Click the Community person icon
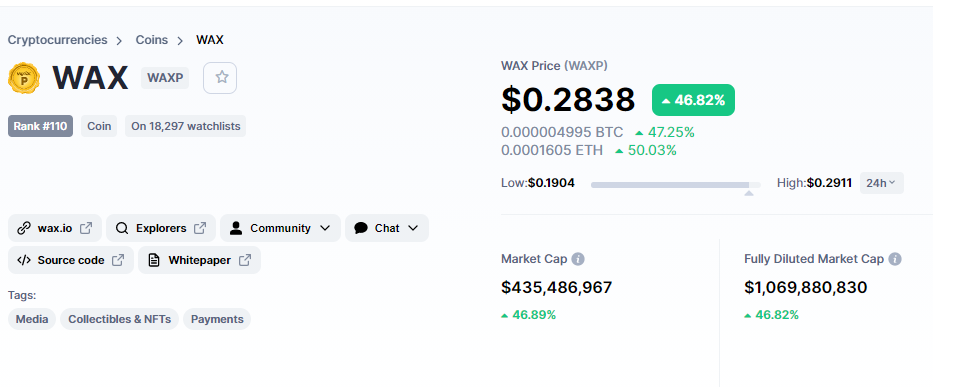 (235, 228)
